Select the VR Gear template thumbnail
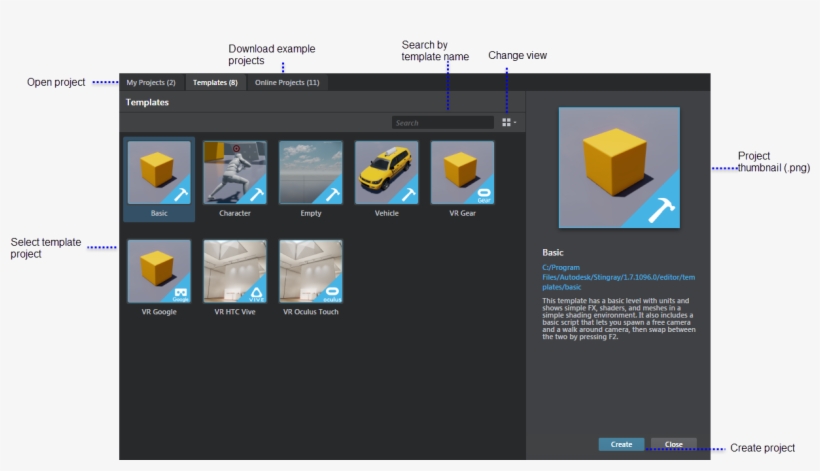The image size is (820, 471). [462, 172]
